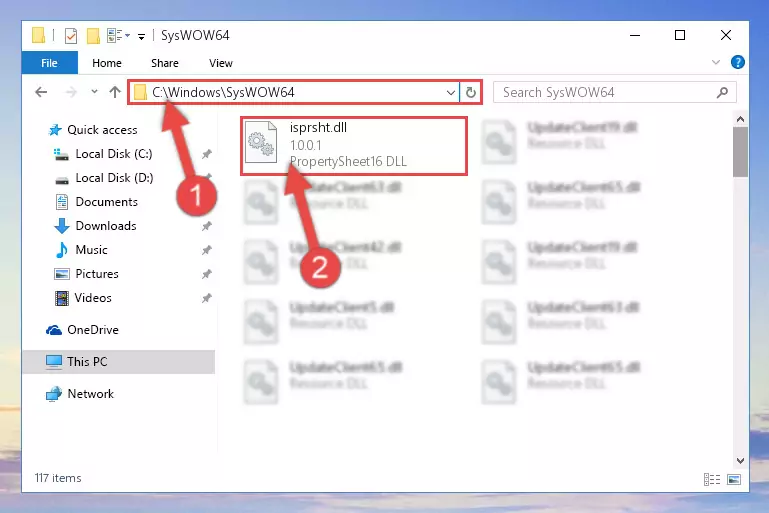The width and height of the screenshot is (769, 513).
Task: Click the pin icon next to Downloads
Action: (206, 226)
